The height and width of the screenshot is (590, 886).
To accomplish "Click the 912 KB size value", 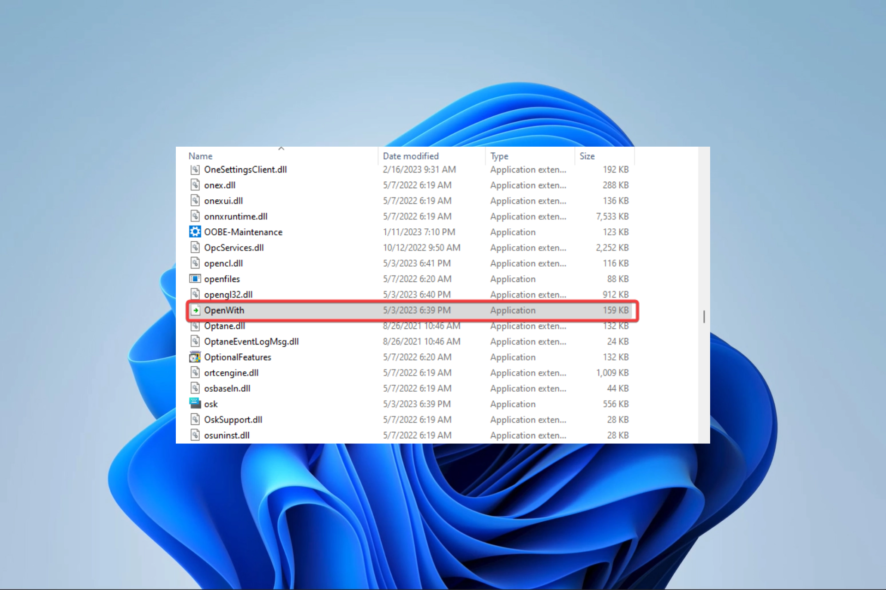I will (616, 294).
